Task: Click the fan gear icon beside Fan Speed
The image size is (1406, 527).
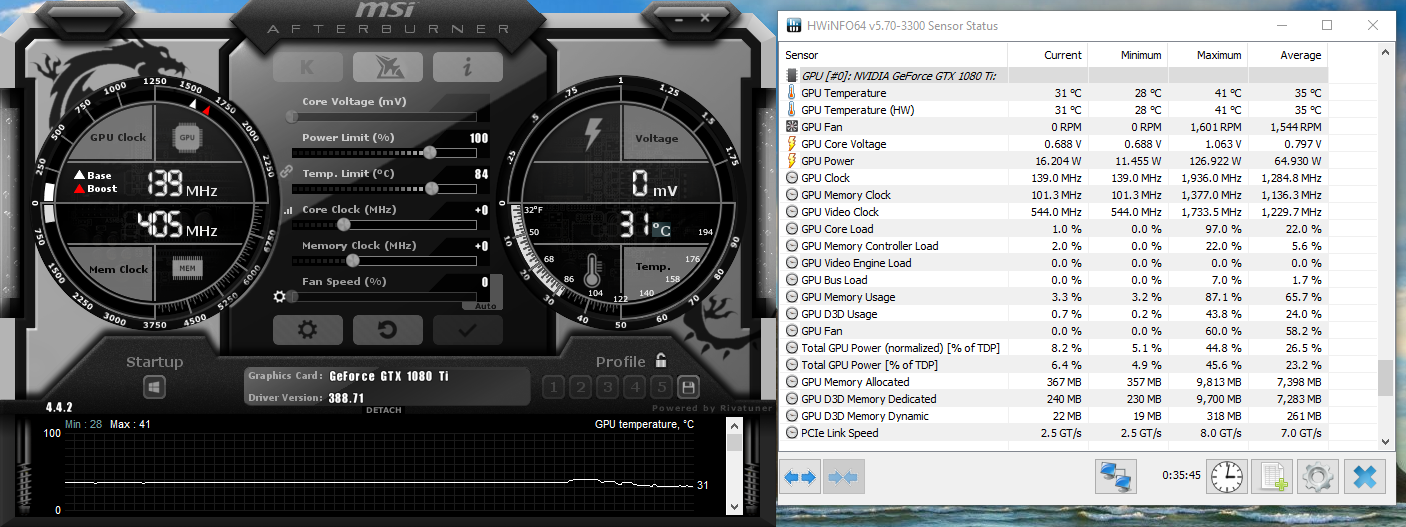Action: pyautogui.click(x=280, y=296)
